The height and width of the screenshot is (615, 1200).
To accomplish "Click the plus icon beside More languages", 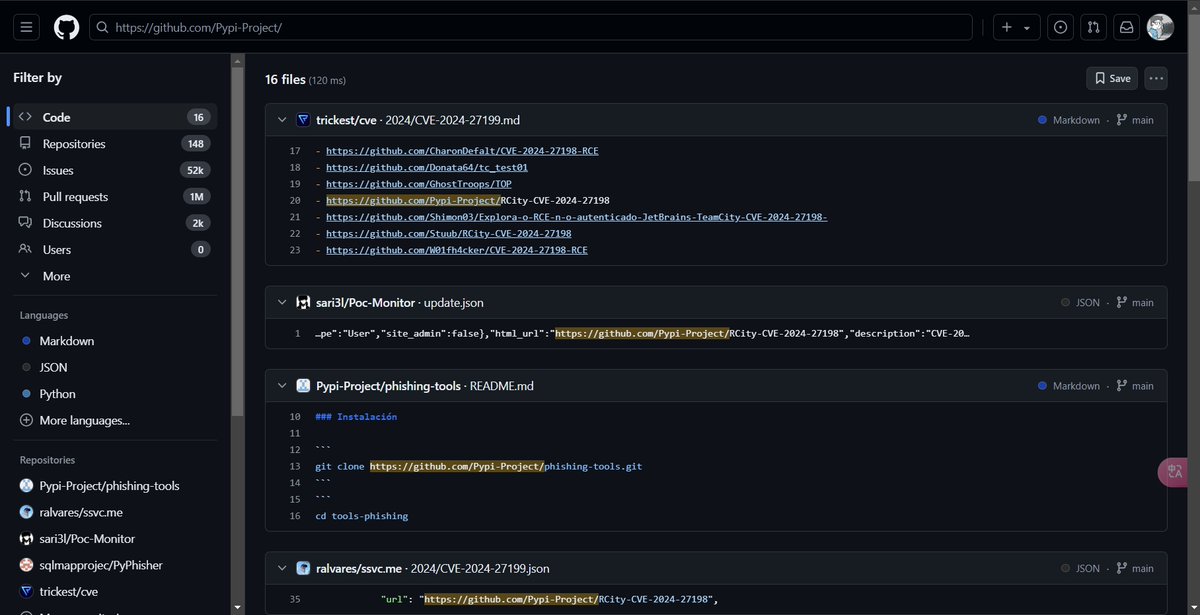I will pyautogui.click(x=26, y=420).
